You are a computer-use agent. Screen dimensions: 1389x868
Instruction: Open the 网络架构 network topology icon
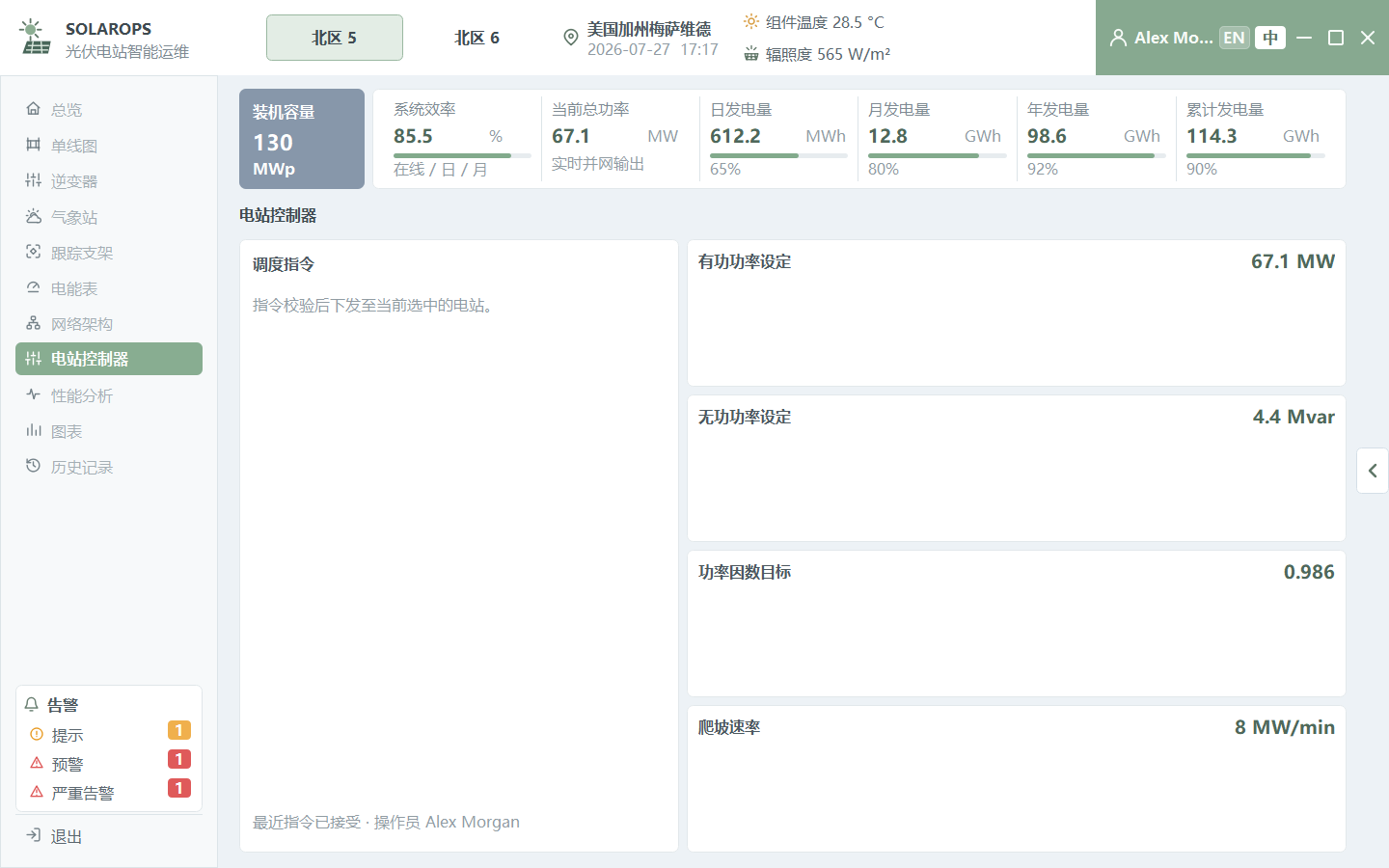[x=34, y=323]
